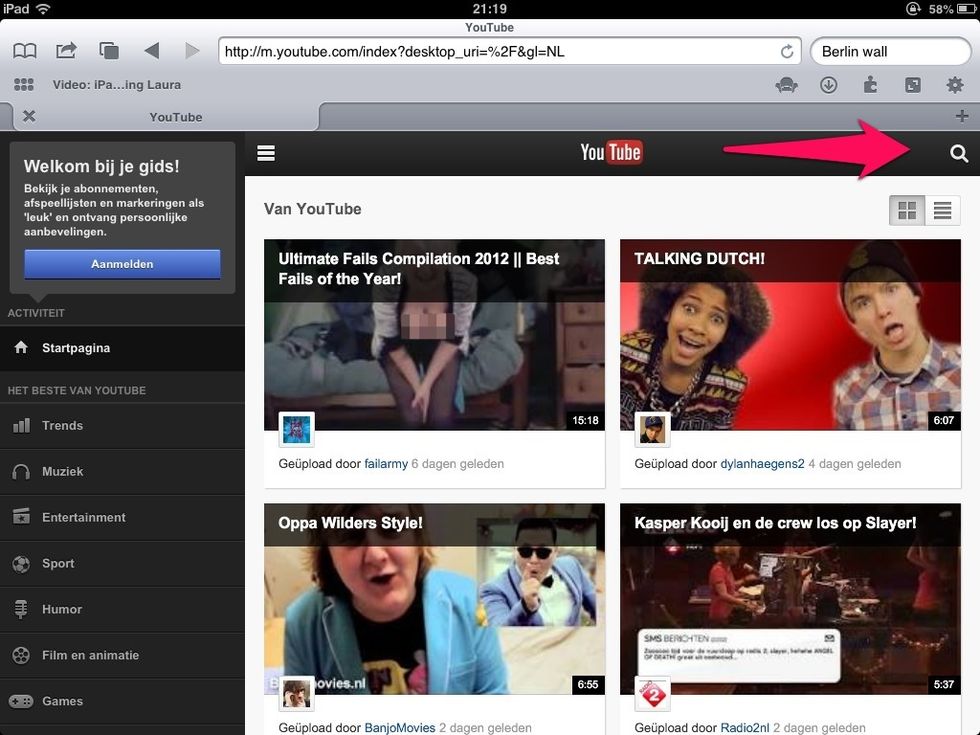Open the downloads icon in the browser toolbar

[x=828, y=85]
